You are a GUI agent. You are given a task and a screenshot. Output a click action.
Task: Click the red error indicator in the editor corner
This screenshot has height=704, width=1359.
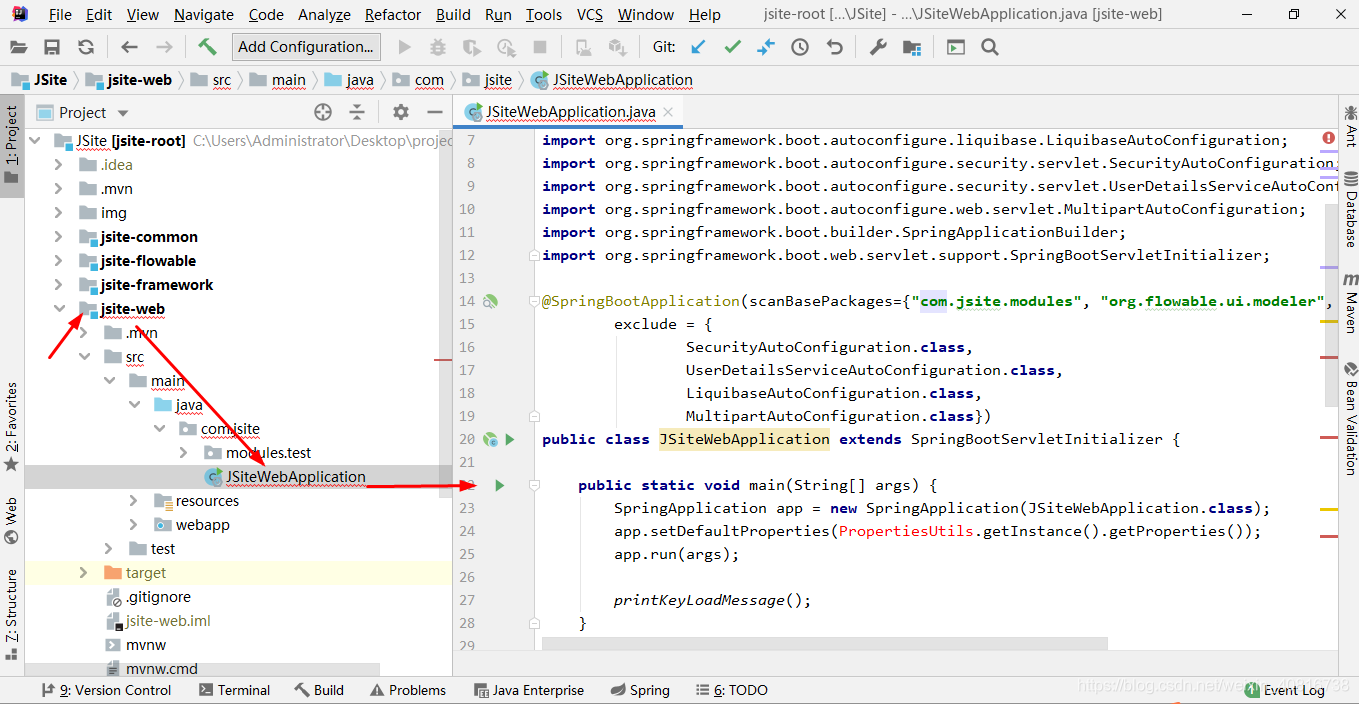[x=1328, y=138]
